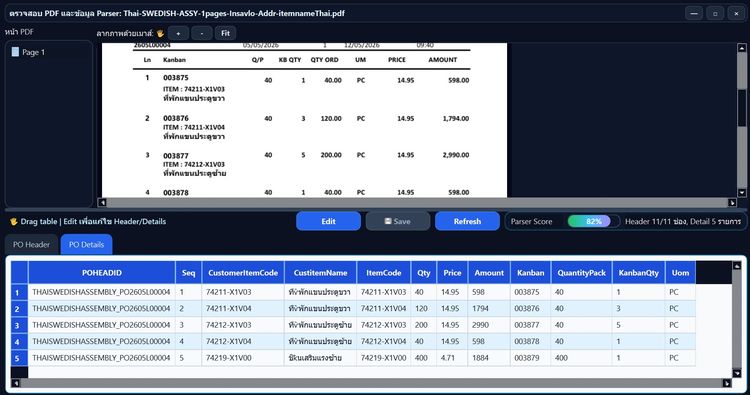Select row header 2 in details grid

[19, 308]
